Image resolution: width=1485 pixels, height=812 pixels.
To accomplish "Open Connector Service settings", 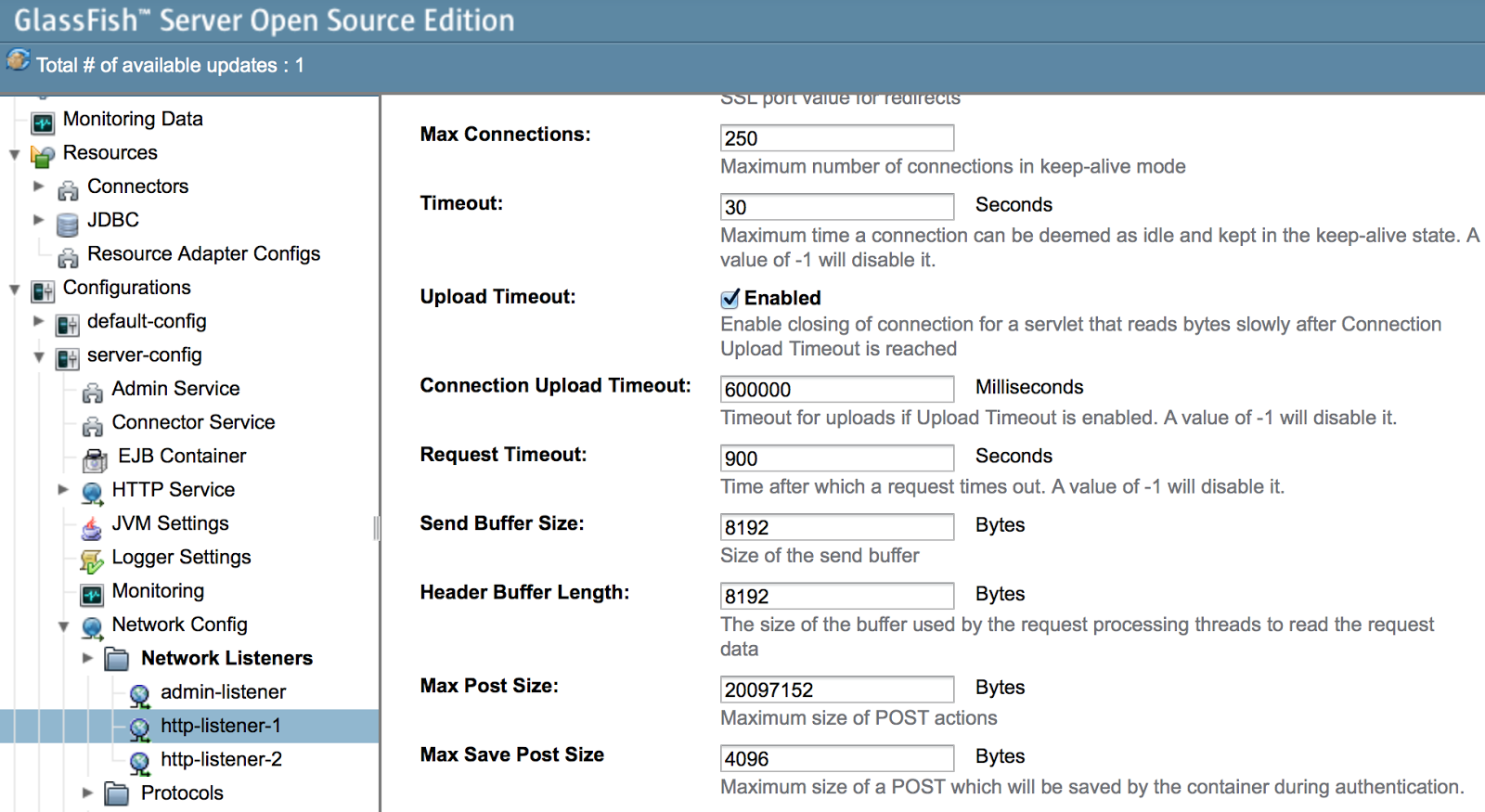I will click(x=193, y=422).
